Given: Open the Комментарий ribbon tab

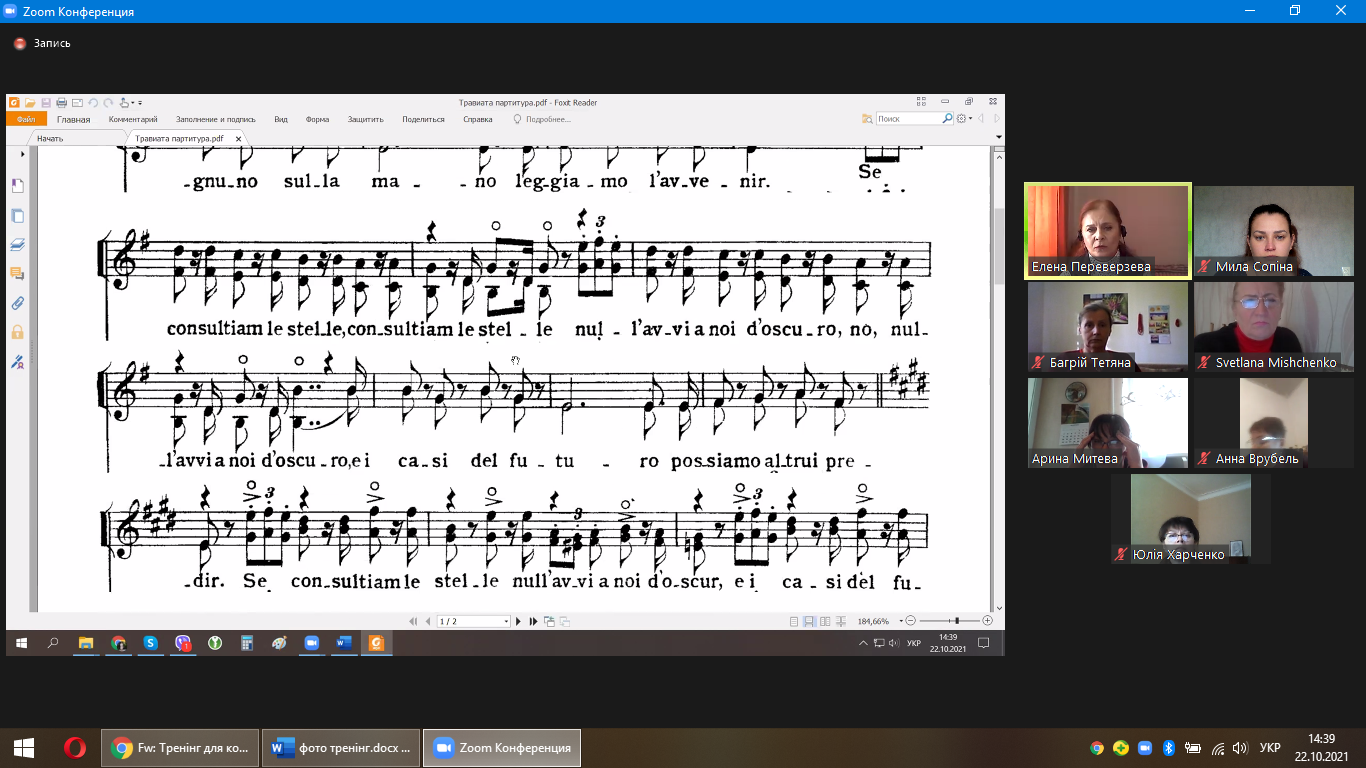Looking at the screenshot, I should point(133,119).
